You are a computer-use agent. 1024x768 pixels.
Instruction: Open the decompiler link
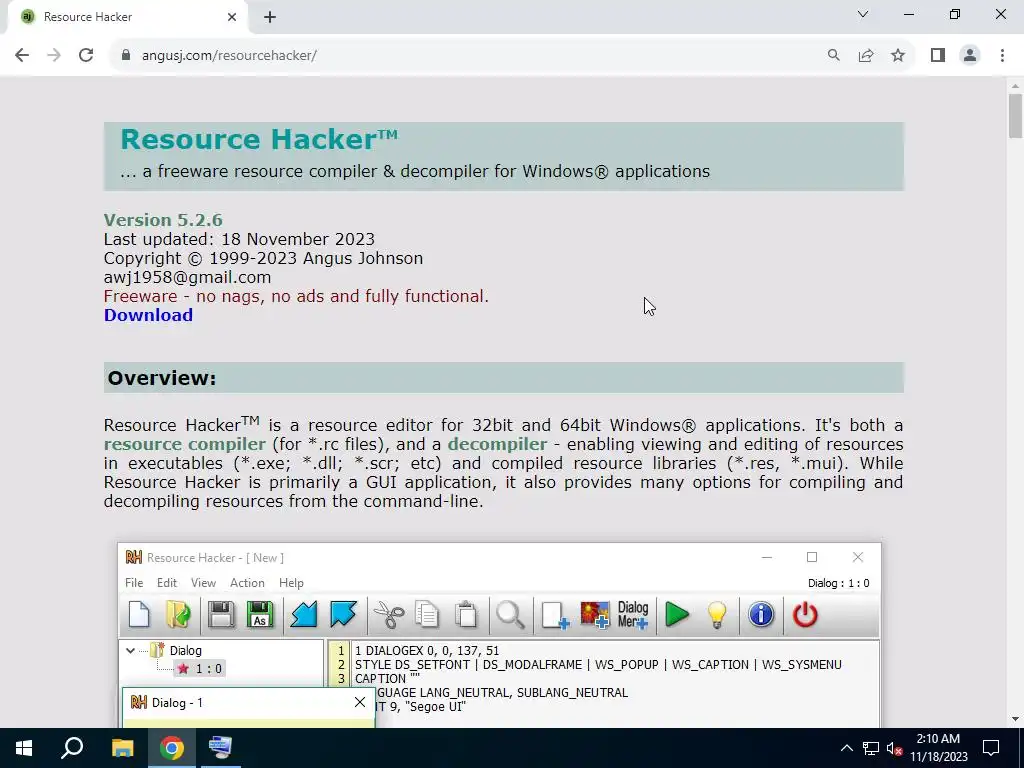point(497,444)
